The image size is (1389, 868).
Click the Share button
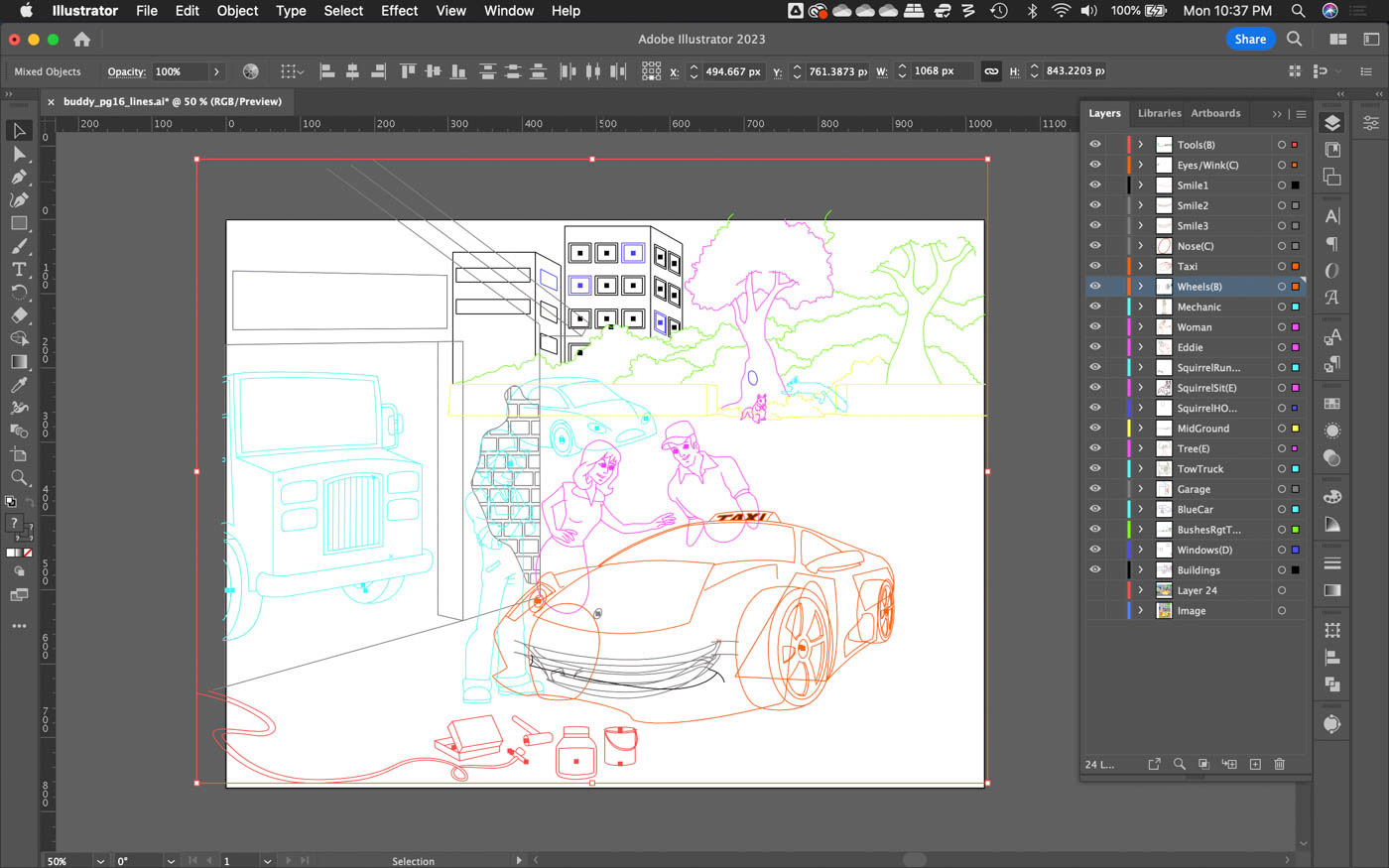[1250, 39]
